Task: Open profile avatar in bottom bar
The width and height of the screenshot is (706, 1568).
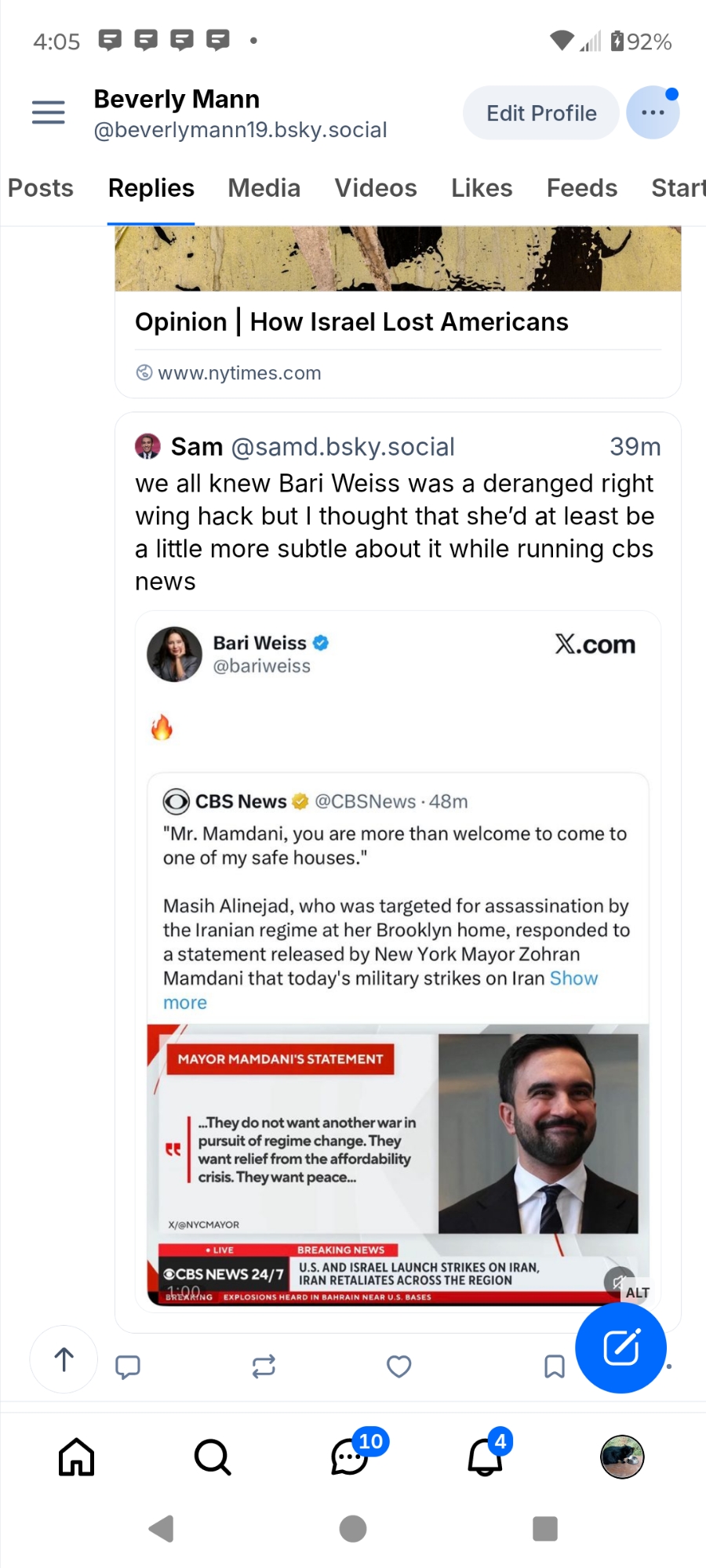Action: click(622, 1457)
